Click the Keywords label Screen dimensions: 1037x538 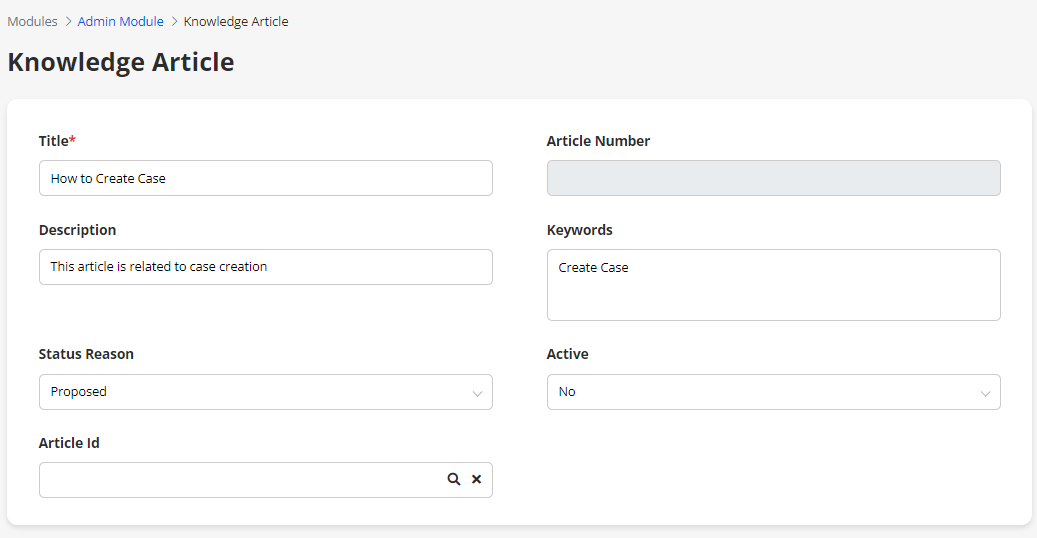[x=579, y=230]
